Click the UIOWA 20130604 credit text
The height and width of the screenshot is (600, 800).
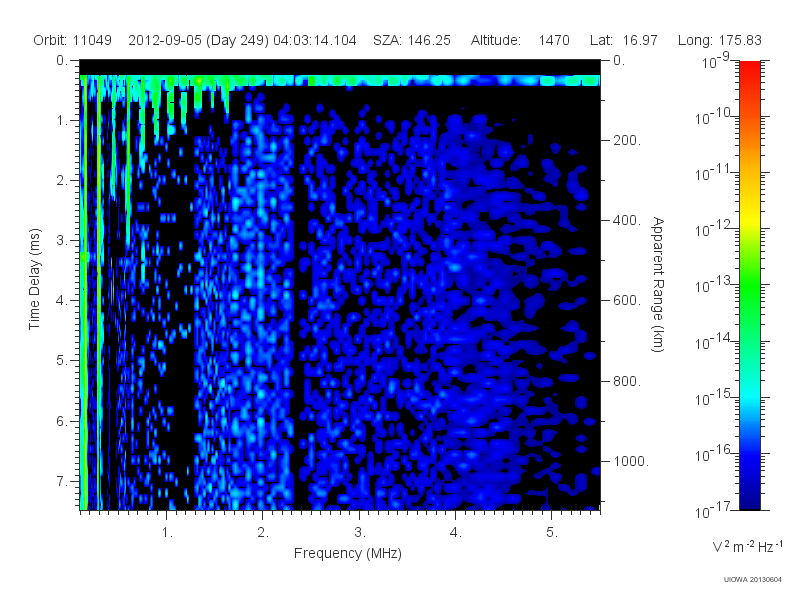click(753, 579)
